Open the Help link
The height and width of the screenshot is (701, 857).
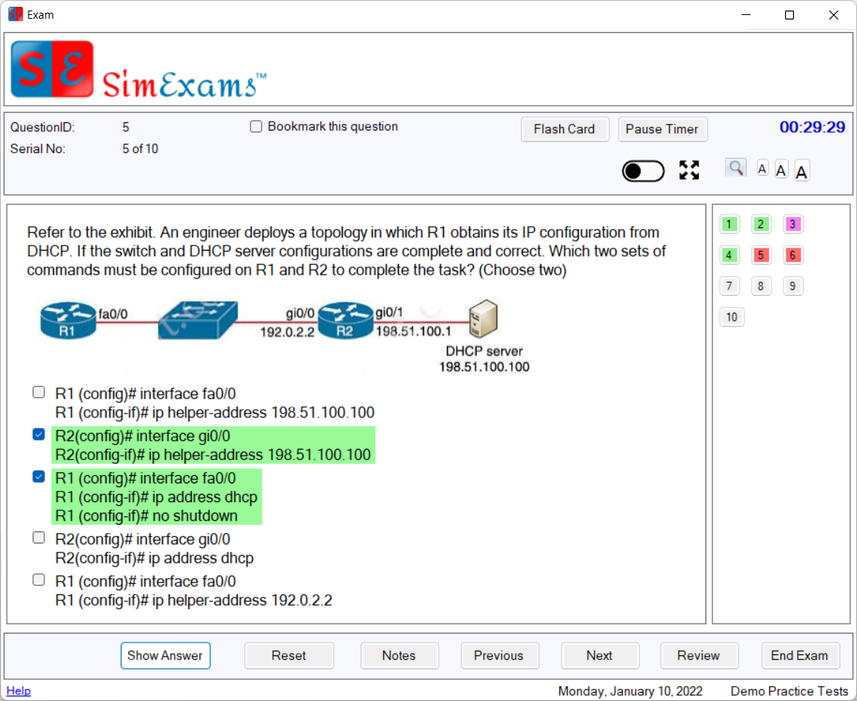point(18,691)
